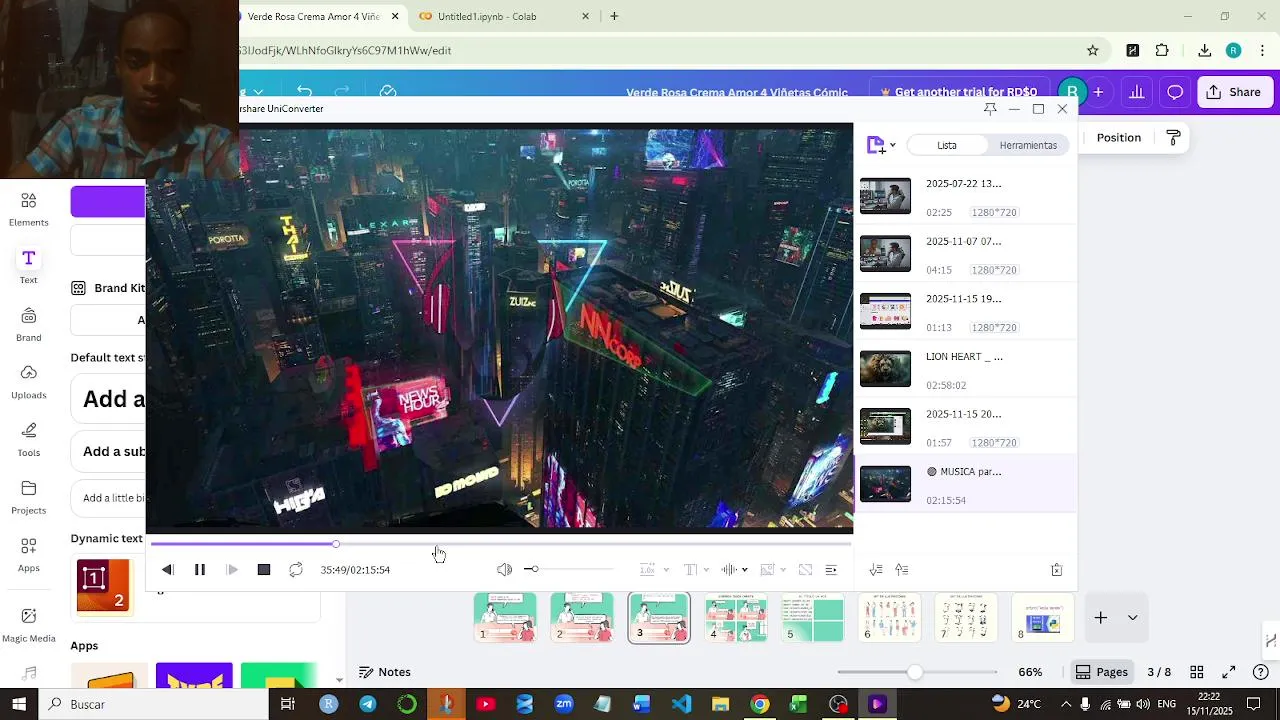
Task: Sort the playlist descending
Action: (876, 570)
